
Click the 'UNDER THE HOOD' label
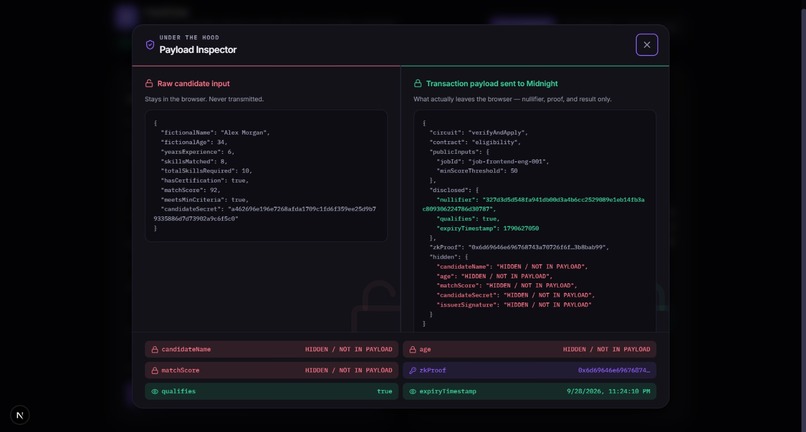click(x=189, y=38)
